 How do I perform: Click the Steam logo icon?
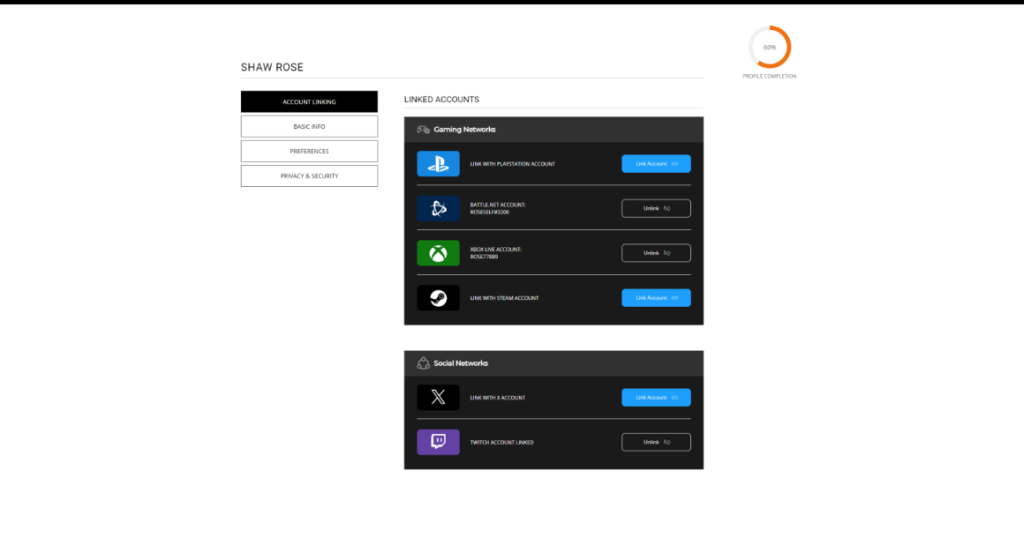click(438, 298)
